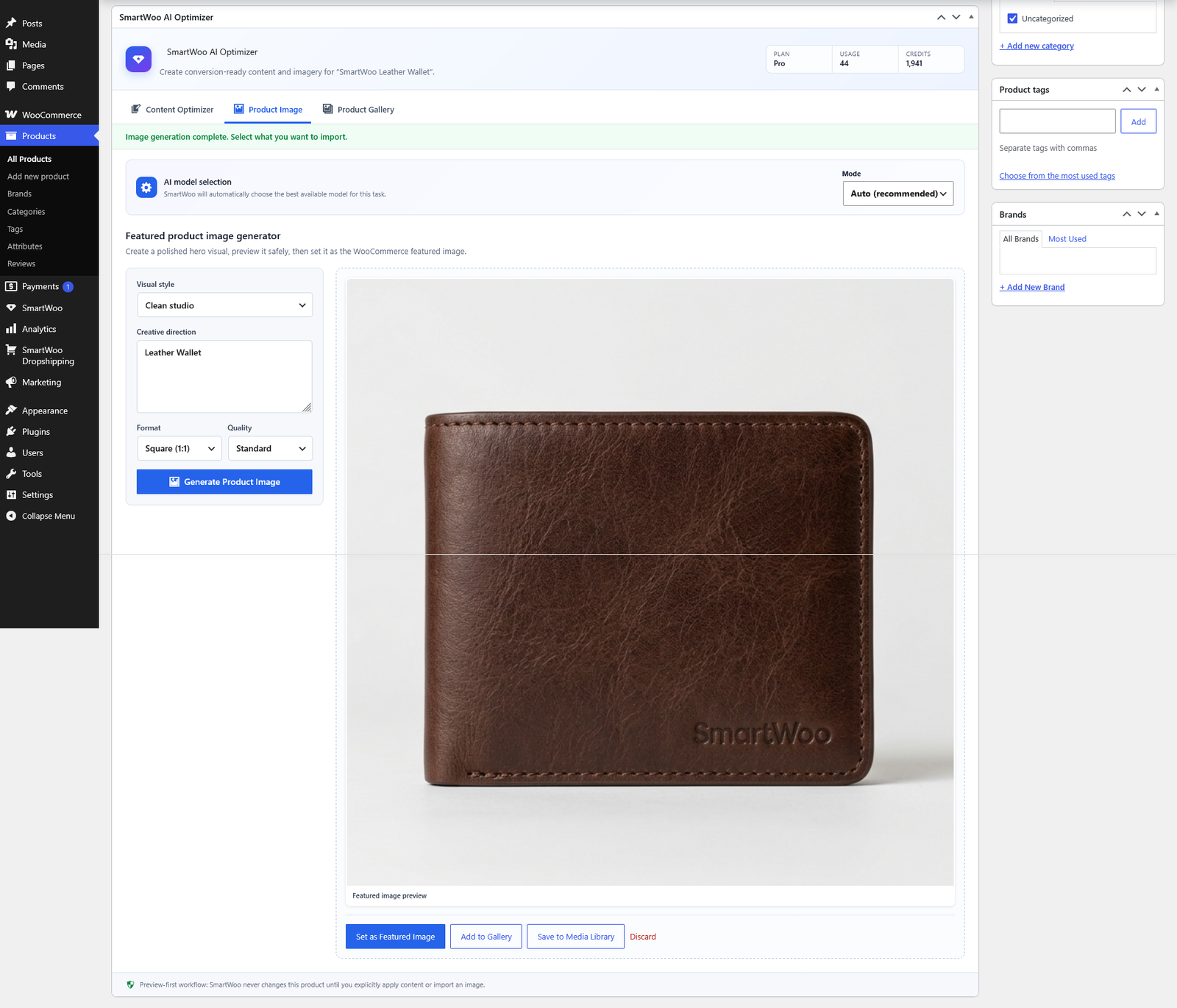1177x1008 pixels.
Task: Click Choose from the most used tags
Action: click(x=1057, y=177)
